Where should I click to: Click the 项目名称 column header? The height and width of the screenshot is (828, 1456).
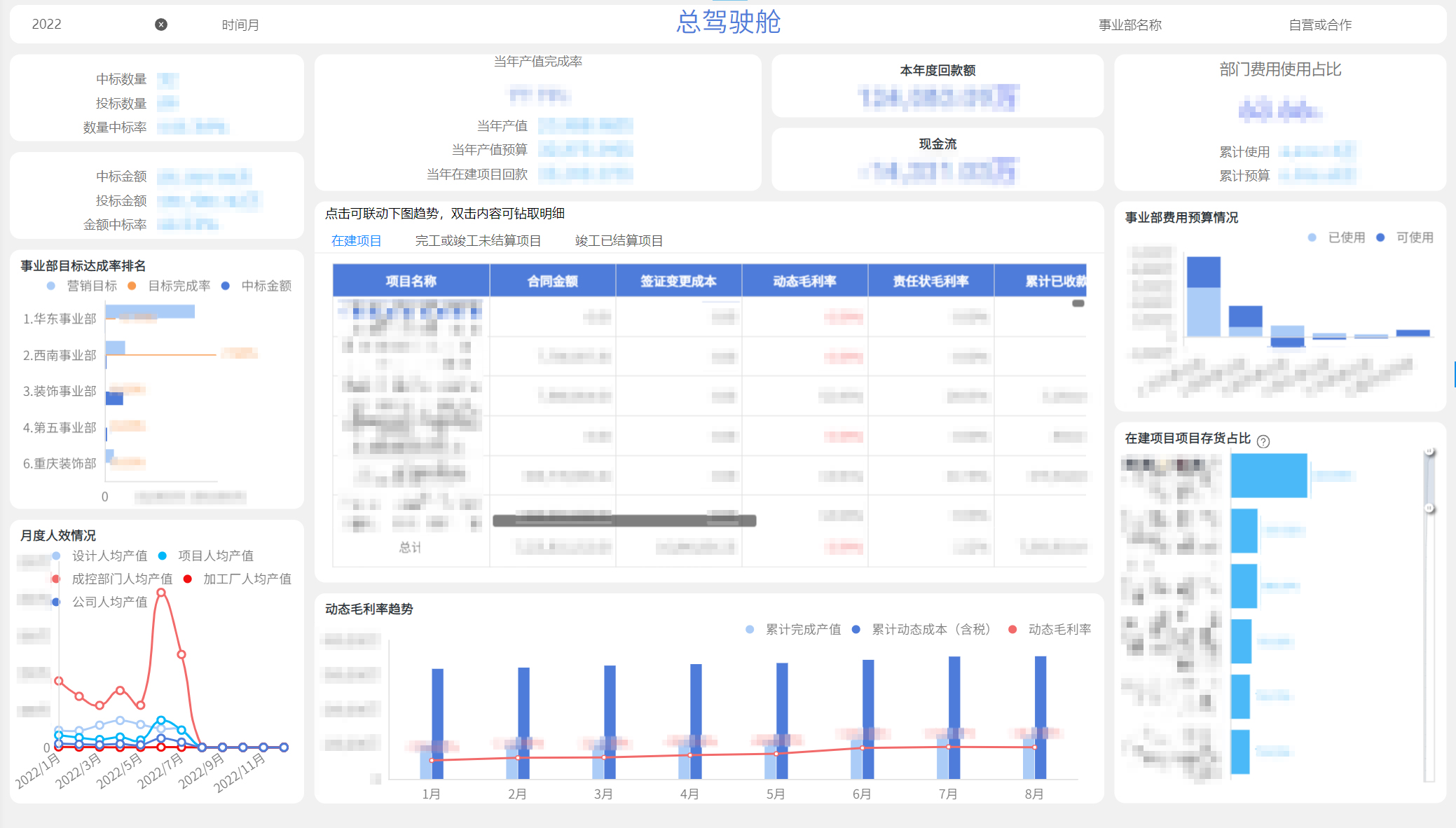tap(411, 280)
